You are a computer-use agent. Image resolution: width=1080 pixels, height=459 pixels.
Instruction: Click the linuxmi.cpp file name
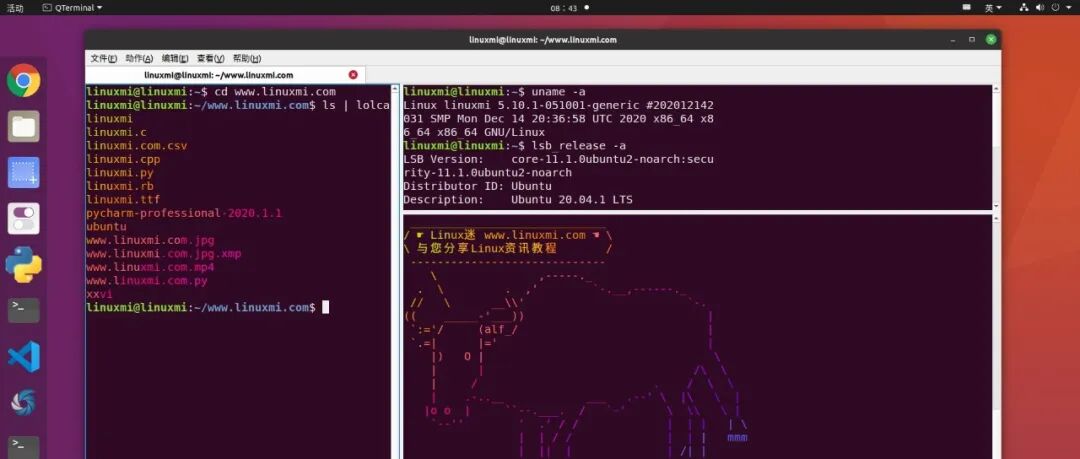(123, 159)
